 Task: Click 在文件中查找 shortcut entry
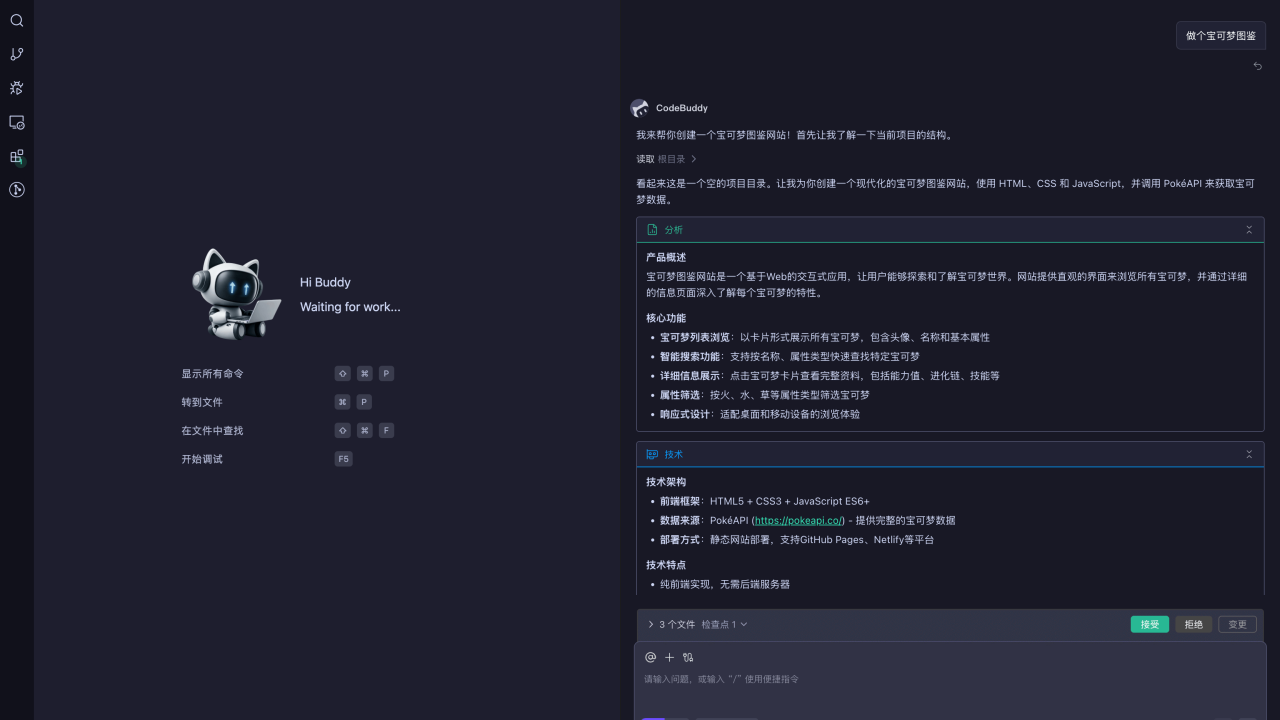[212, 431]
